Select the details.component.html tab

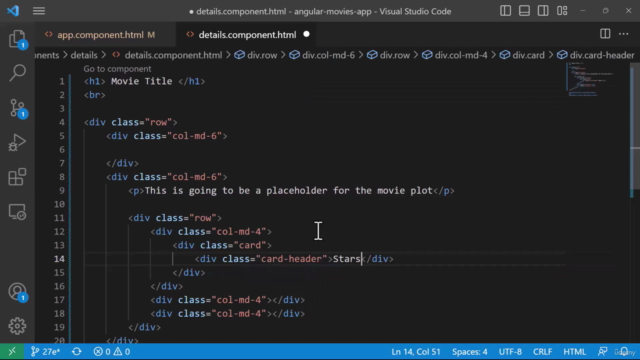[247, 35]
